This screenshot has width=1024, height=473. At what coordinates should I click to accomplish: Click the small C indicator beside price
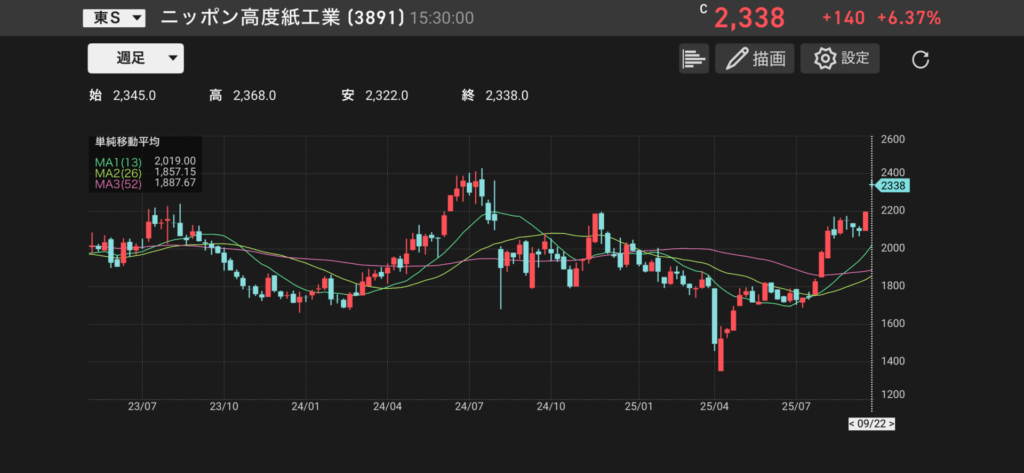click(703, 9)
